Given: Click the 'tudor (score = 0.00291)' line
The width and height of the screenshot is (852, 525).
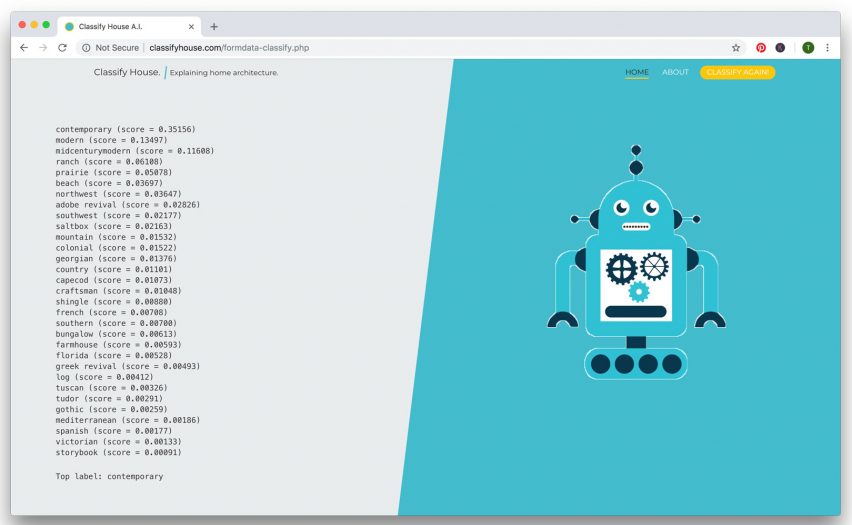Looking at the screenshot, I should pos(109,398).
